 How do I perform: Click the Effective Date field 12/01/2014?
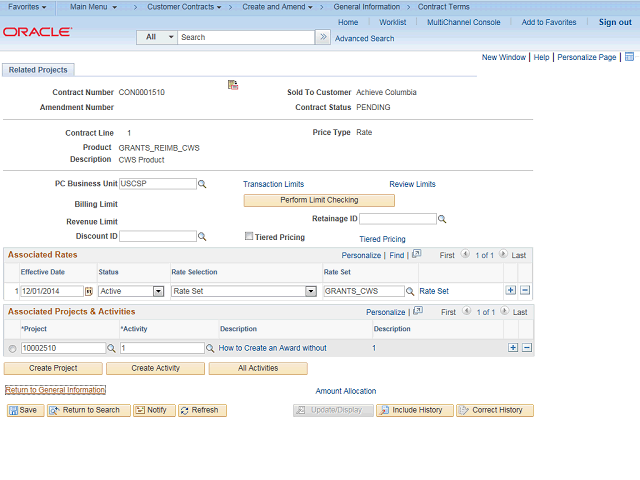coord(52,291)
